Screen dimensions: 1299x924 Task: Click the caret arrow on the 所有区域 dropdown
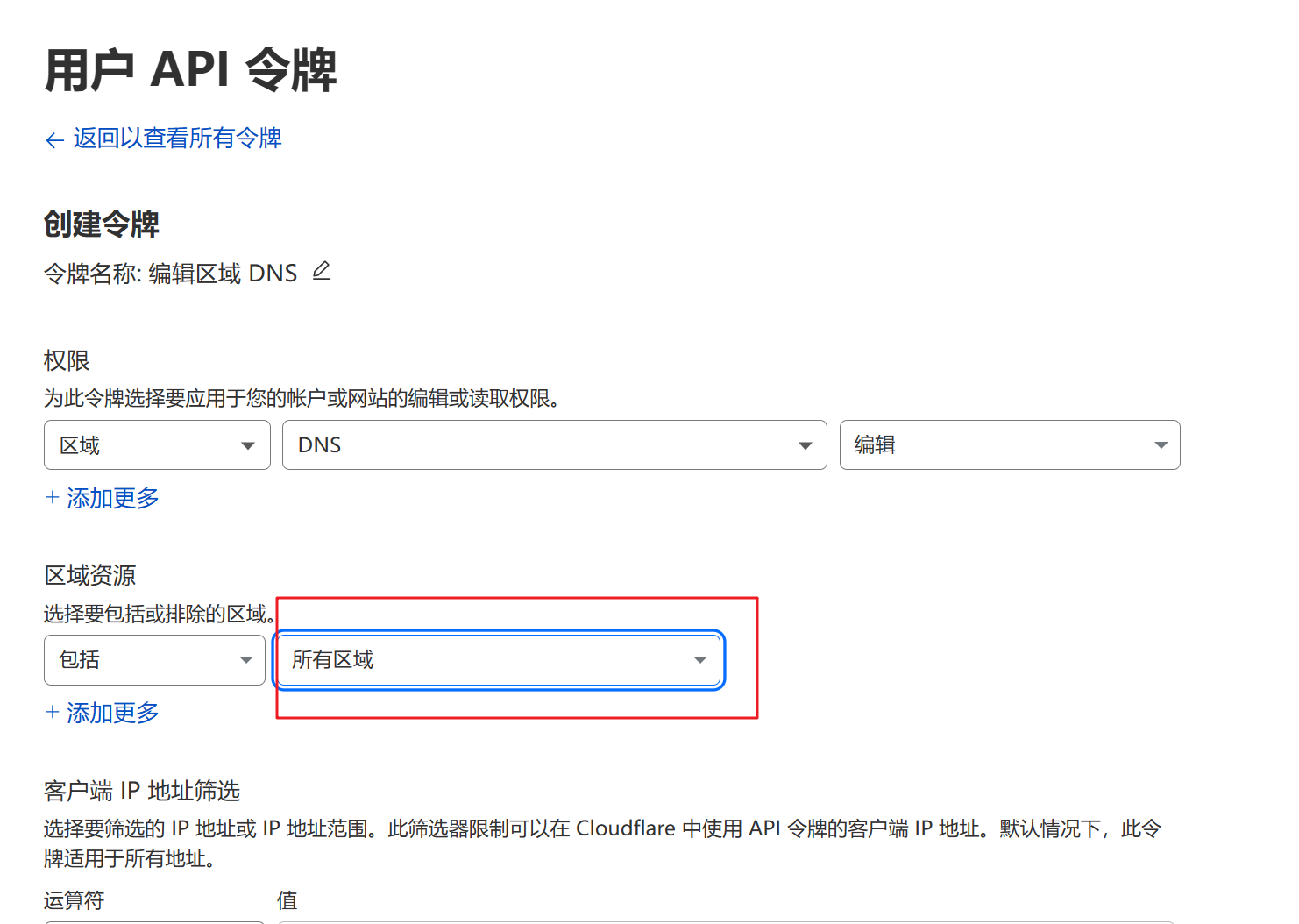point(699,660)
